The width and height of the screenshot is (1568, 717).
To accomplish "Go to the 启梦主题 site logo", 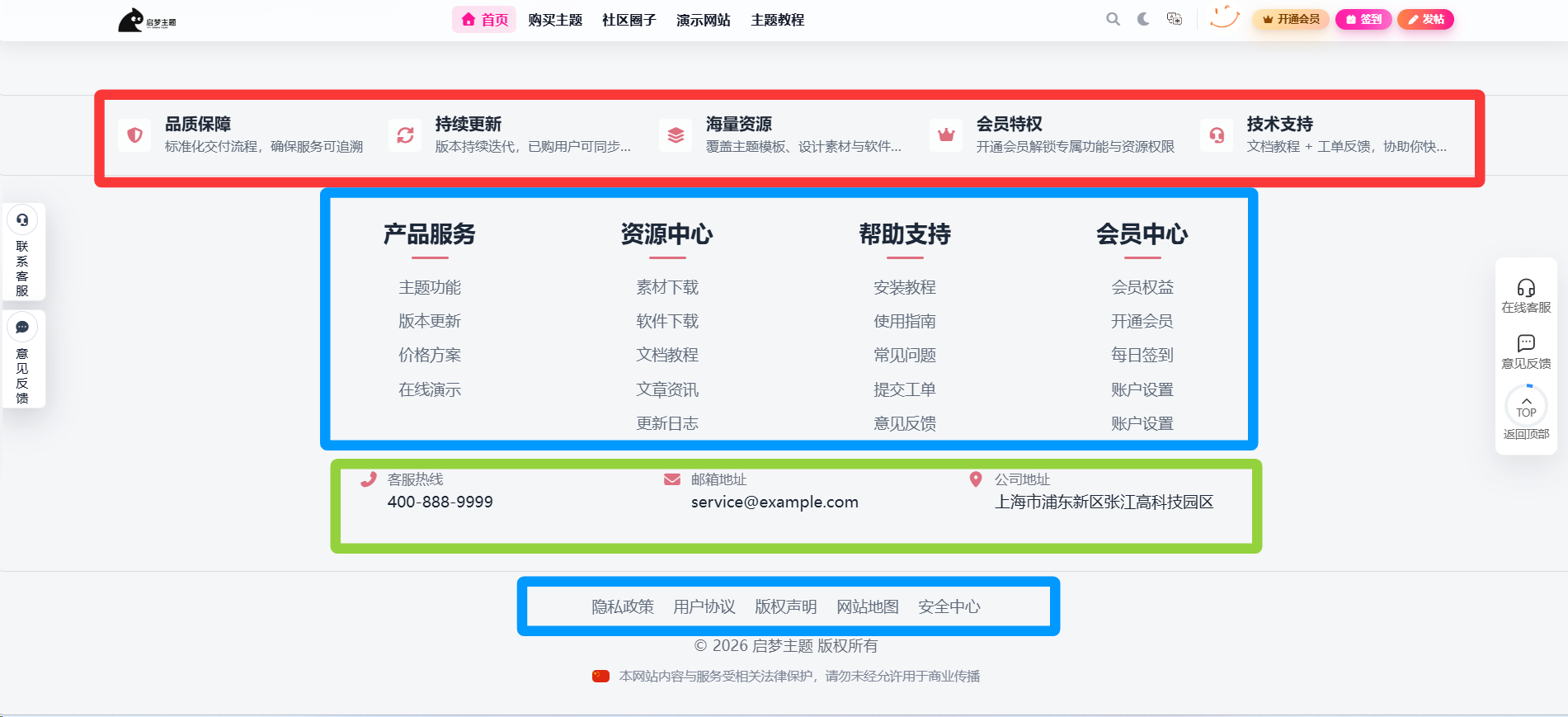I will click(x=147, y=20).
